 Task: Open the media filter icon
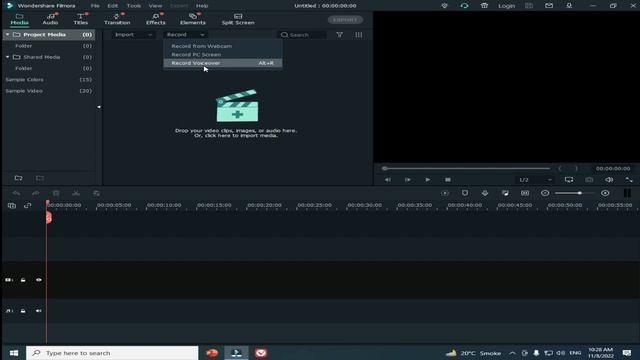[x=340, y=35]
